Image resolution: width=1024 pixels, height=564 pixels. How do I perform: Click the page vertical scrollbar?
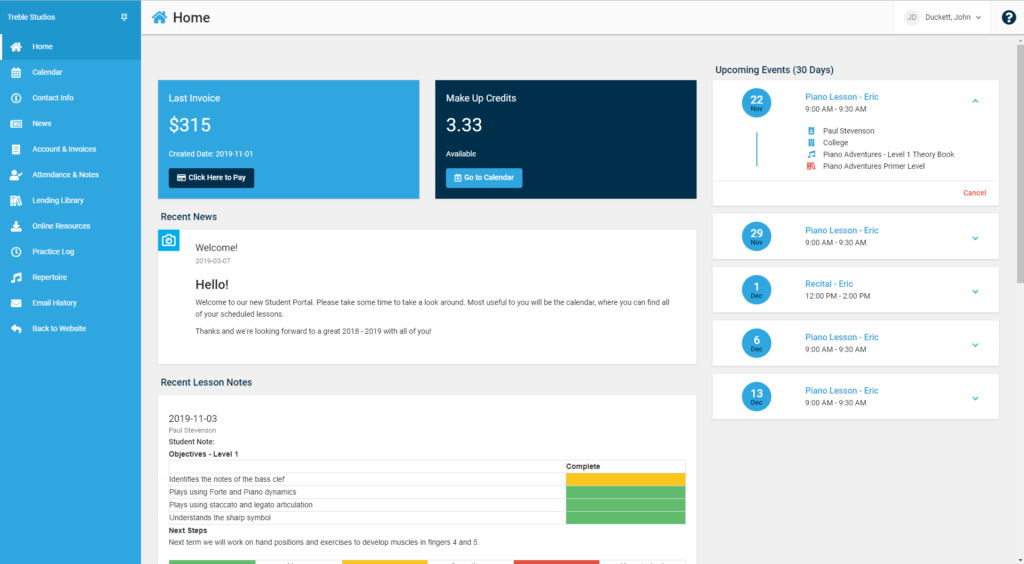pyautogui.click(x=1020, y=163)
